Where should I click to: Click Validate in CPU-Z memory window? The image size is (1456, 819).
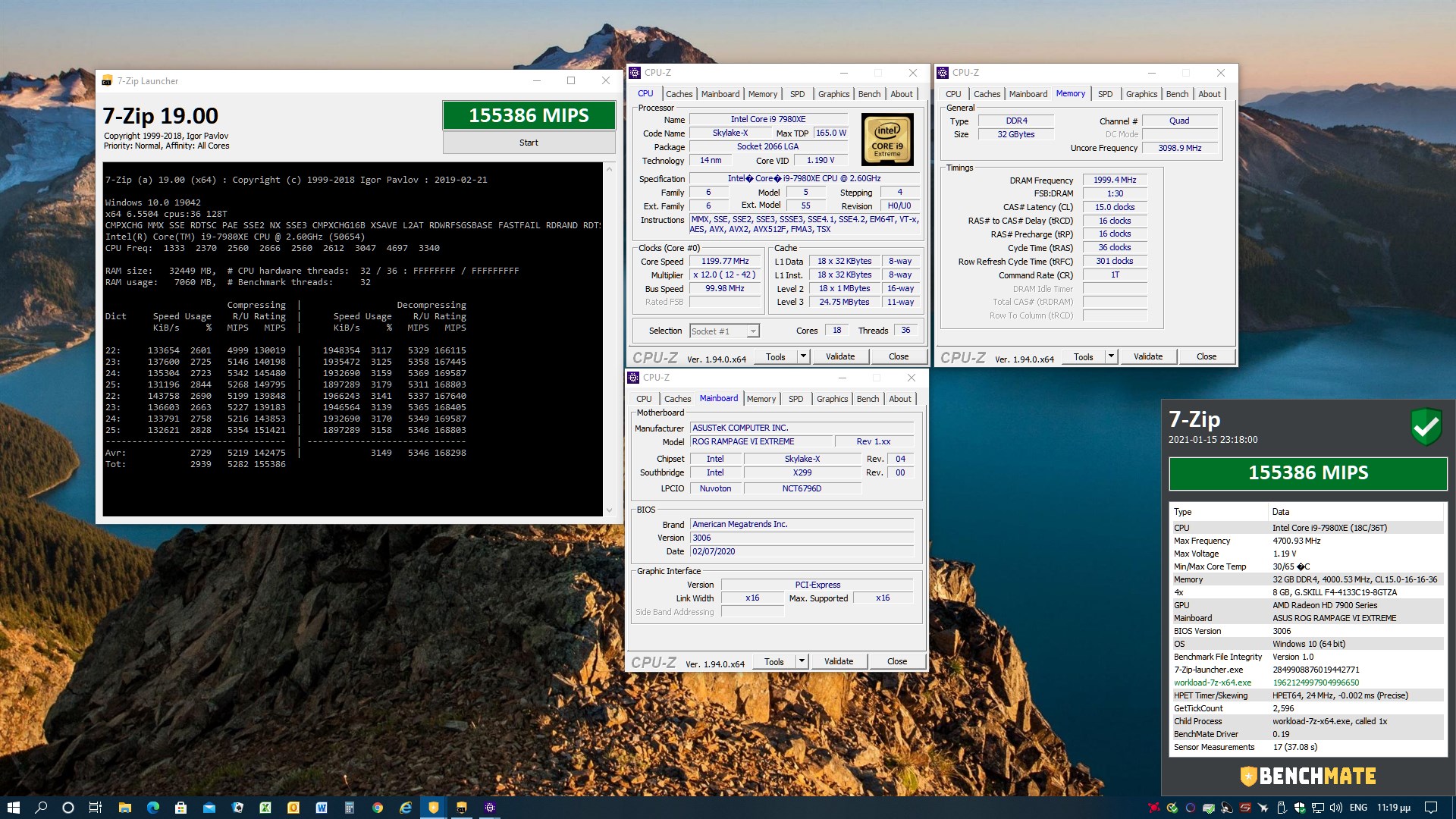pos(1147,356)
